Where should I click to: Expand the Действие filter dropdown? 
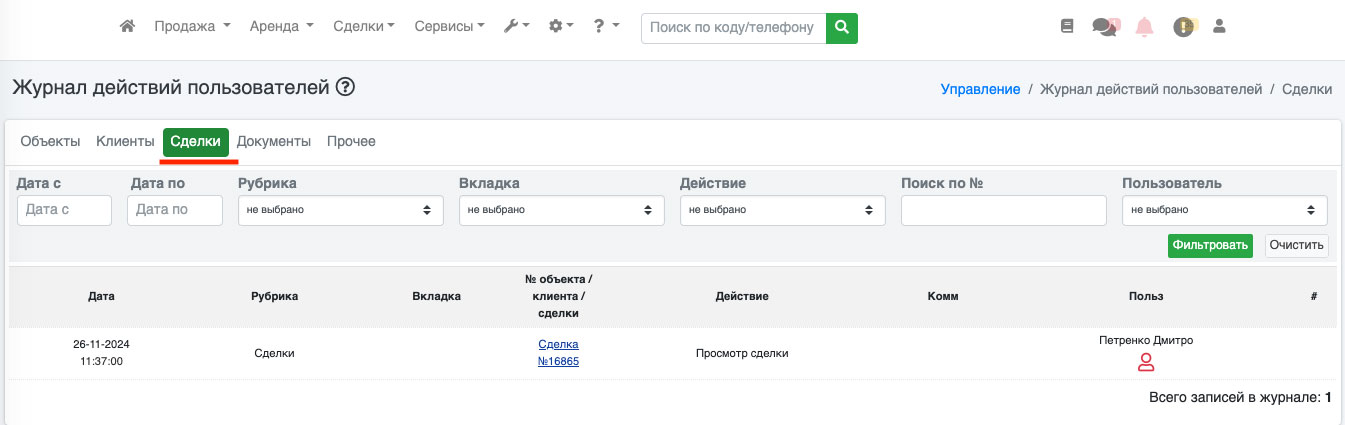coord(782,210)
